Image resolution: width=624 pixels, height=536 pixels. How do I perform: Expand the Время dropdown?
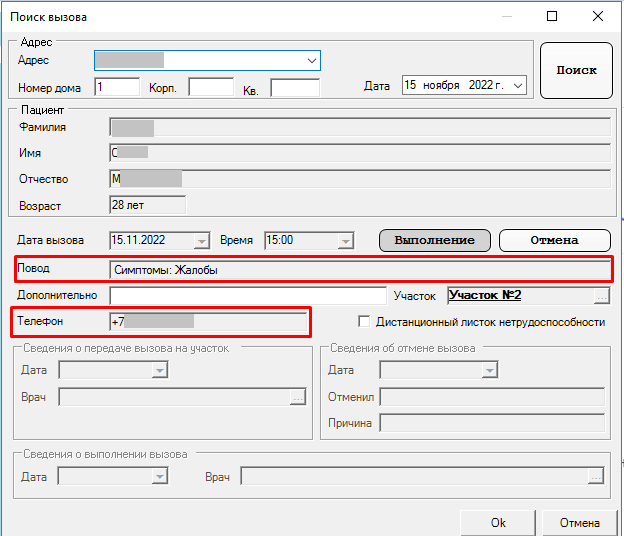coord(346,241)
